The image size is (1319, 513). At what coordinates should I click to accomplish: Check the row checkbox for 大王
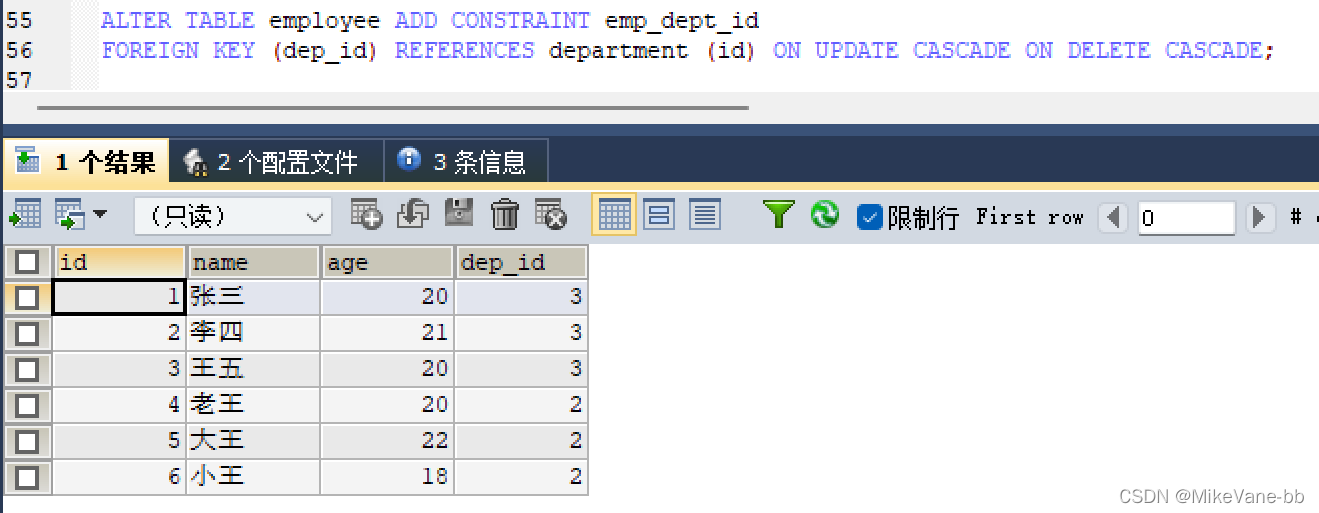click(27, 441)
